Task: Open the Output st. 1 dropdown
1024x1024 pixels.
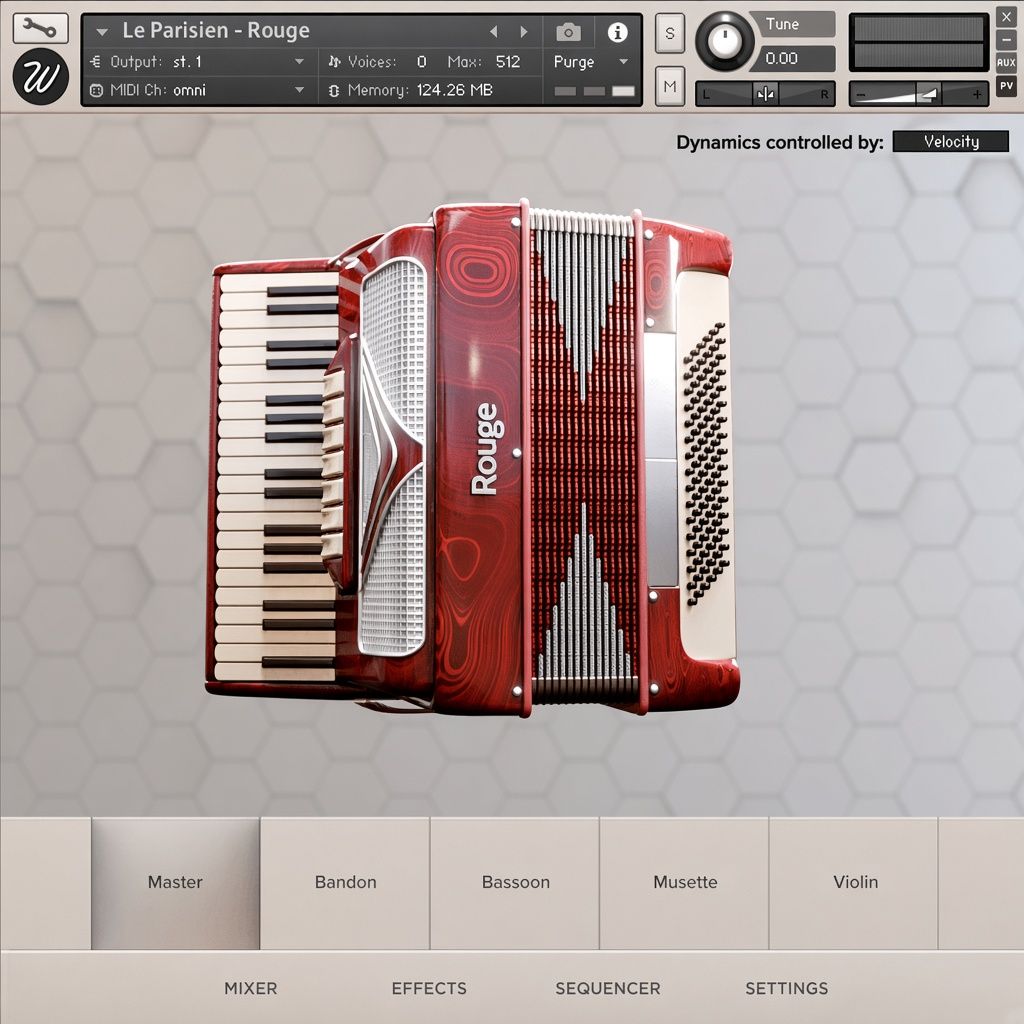Action: tap(199, 62)
